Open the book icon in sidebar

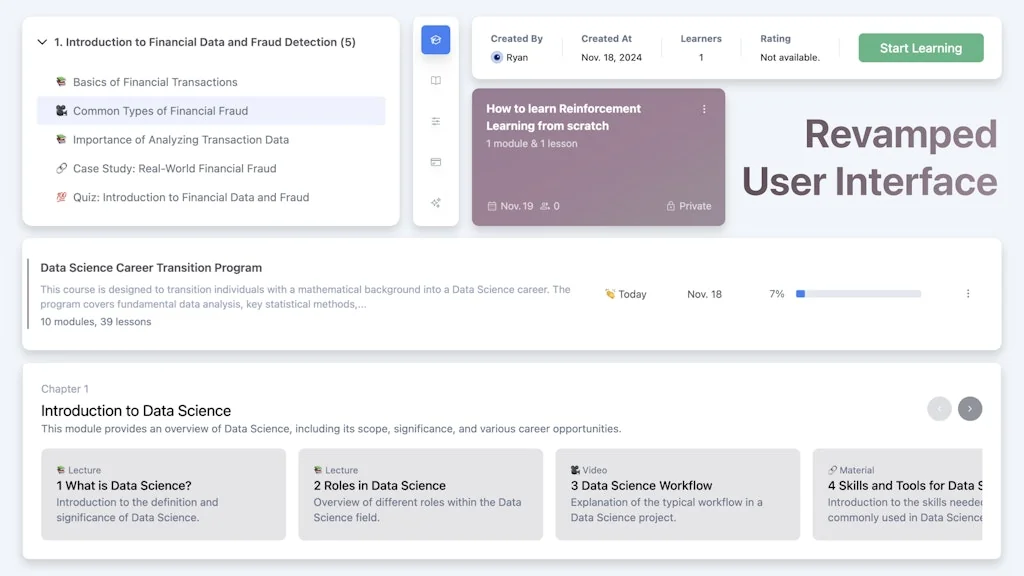pos(435,81)
